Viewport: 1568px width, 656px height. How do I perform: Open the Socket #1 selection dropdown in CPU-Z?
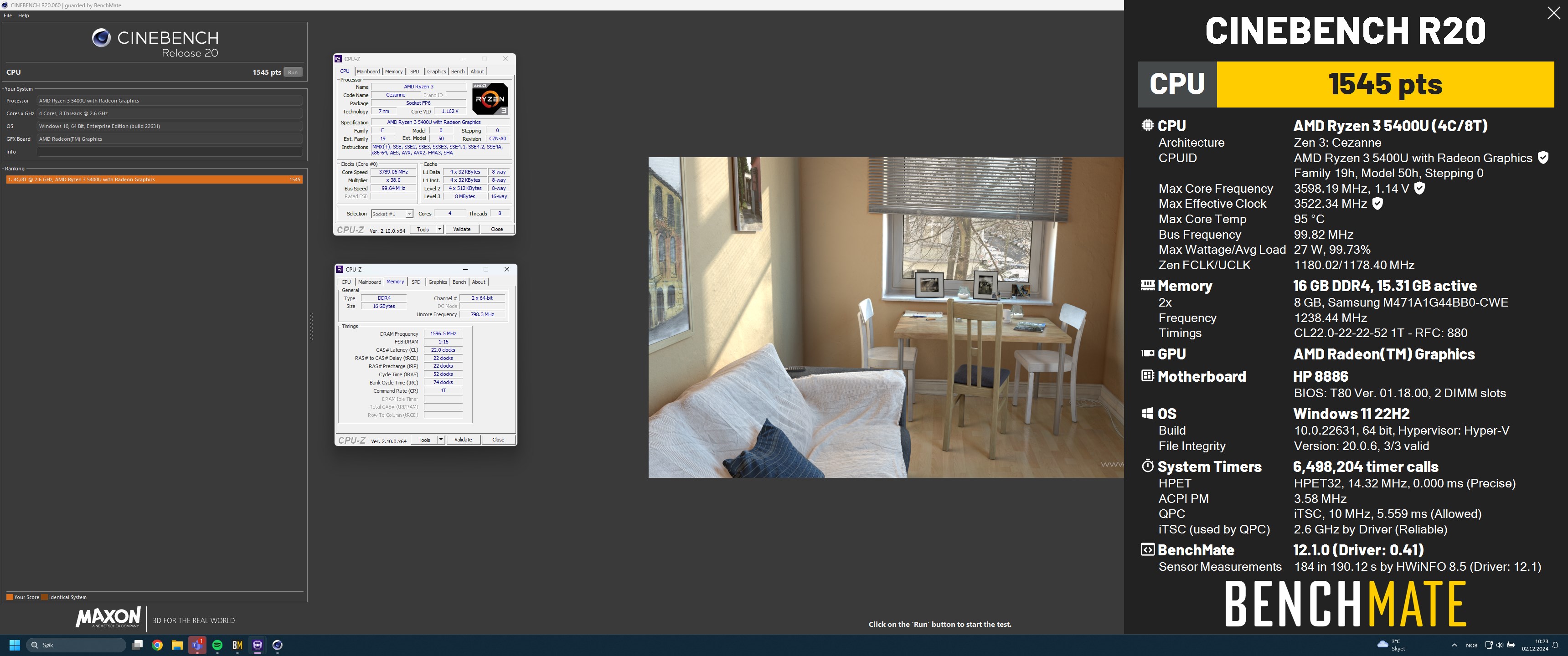[x=392, y=214]
